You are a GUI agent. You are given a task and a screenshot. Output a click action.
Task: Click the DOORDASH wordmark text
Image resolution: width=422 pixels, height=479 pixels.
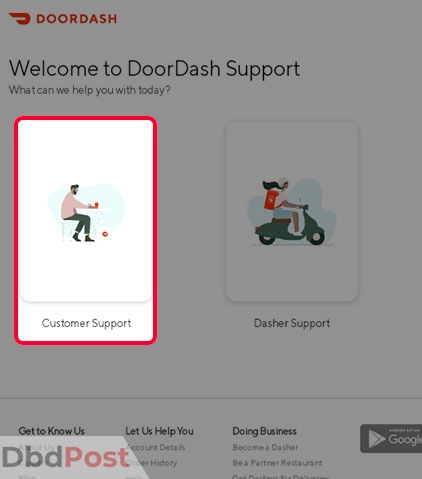tap(77, 19)
